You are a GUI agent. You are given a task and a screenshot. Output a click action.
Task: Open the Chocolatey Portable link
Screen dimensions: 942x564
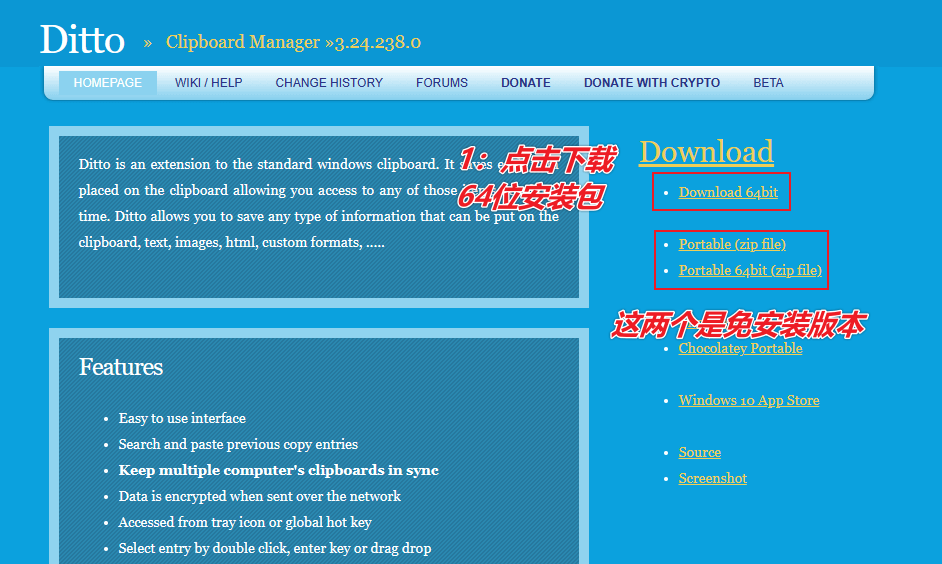[740, 349]
